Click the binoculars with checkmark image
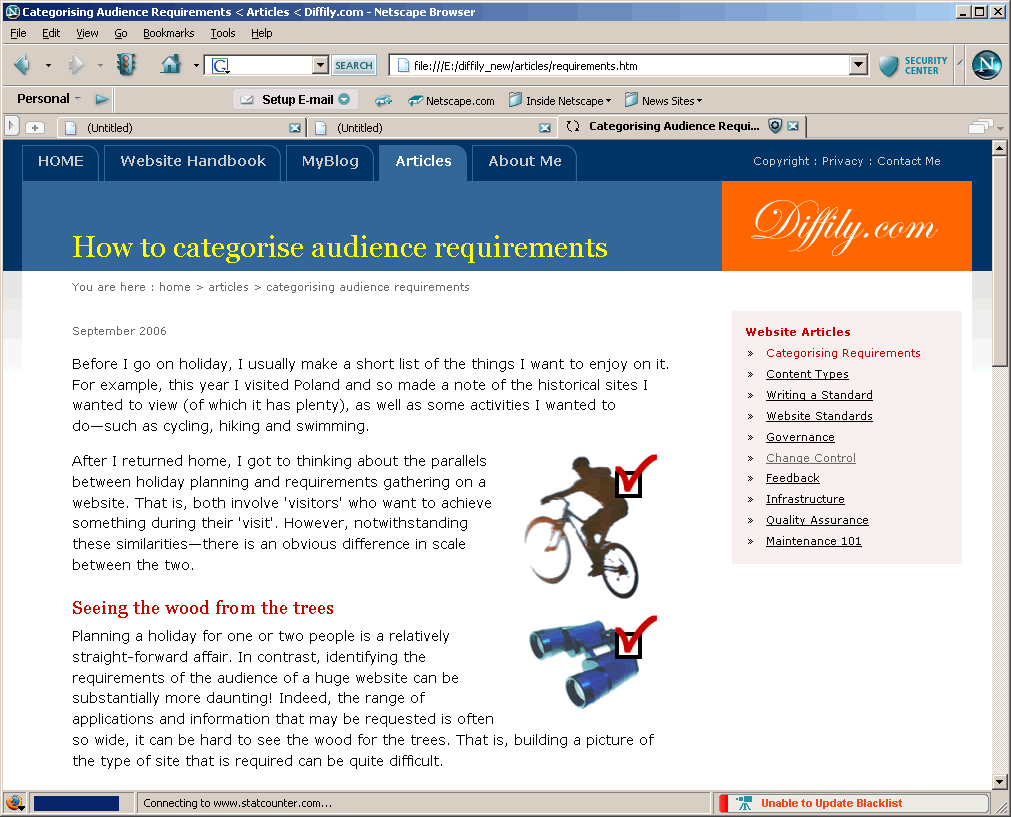The image size is (1011, 817). click(x=592, y=662)
